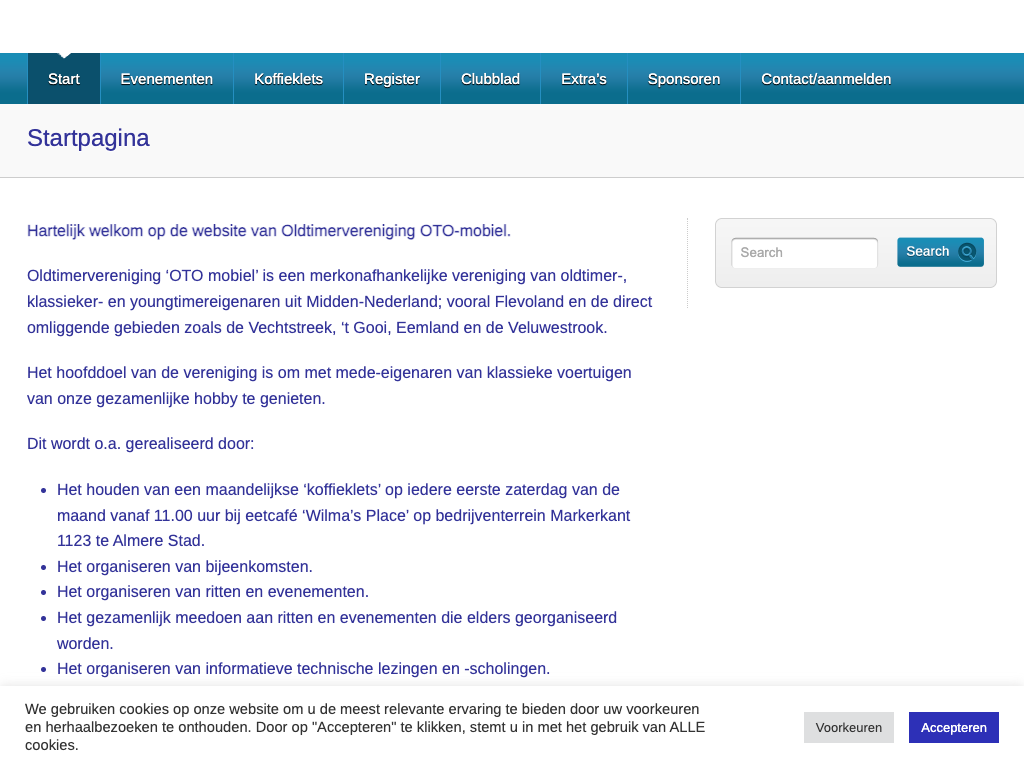Click the bullet about technische lezingen
The height and width of the screenshot is (768, 1024).
coord(303,669)
